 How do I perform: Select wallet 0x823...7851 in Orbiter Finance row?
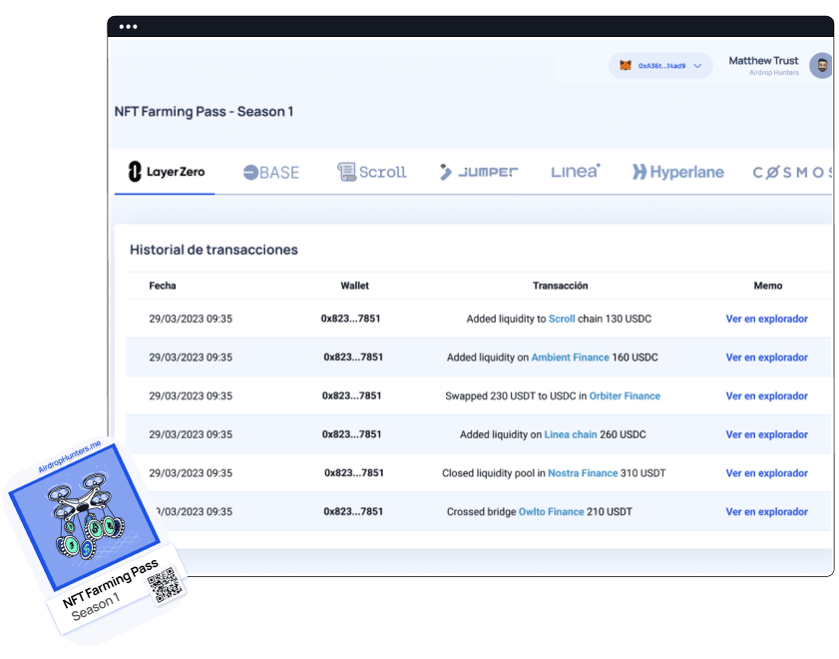click(x=352, y=395)
